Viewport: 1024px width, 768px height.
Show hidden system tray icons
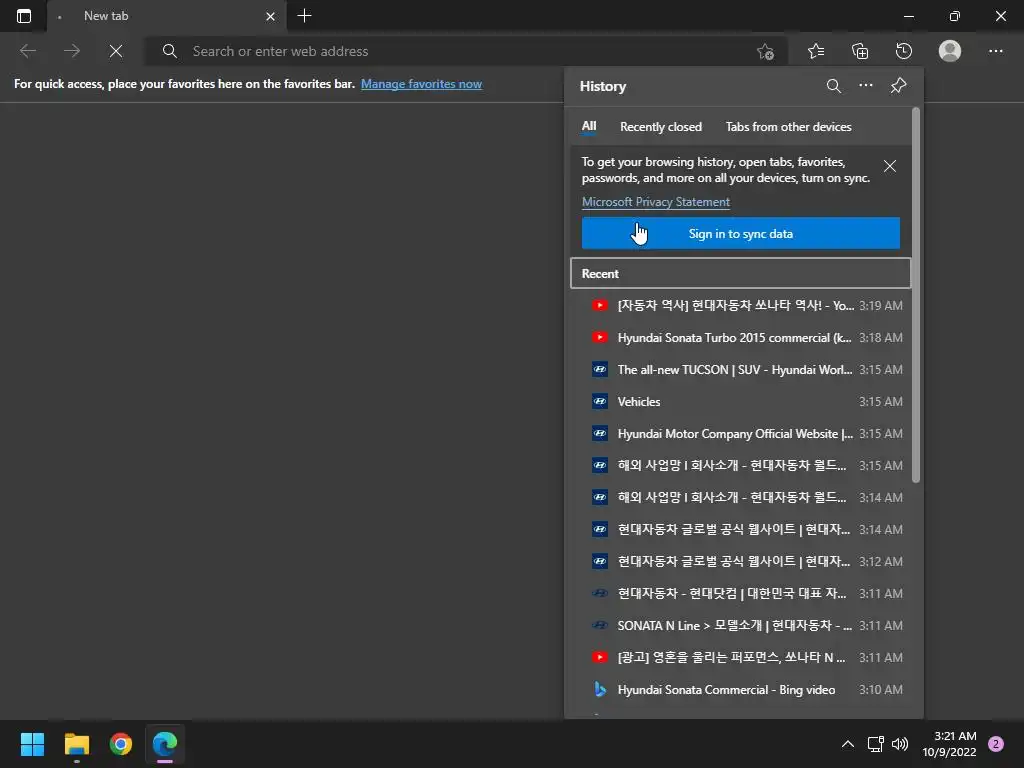tap(848, 744)
